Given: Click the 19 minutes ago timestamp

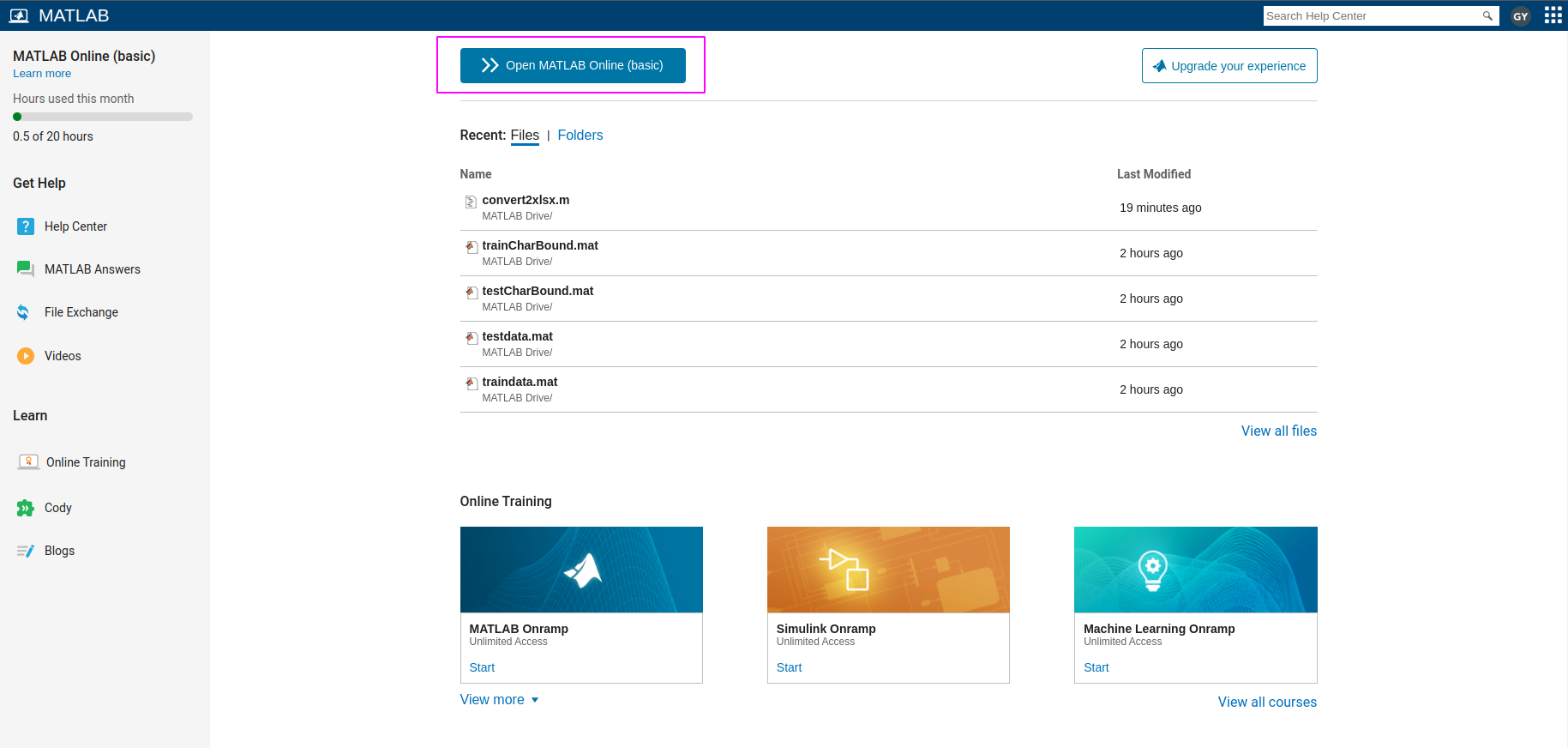Looking at the screenshot, I should click(x=1161, y=208).
